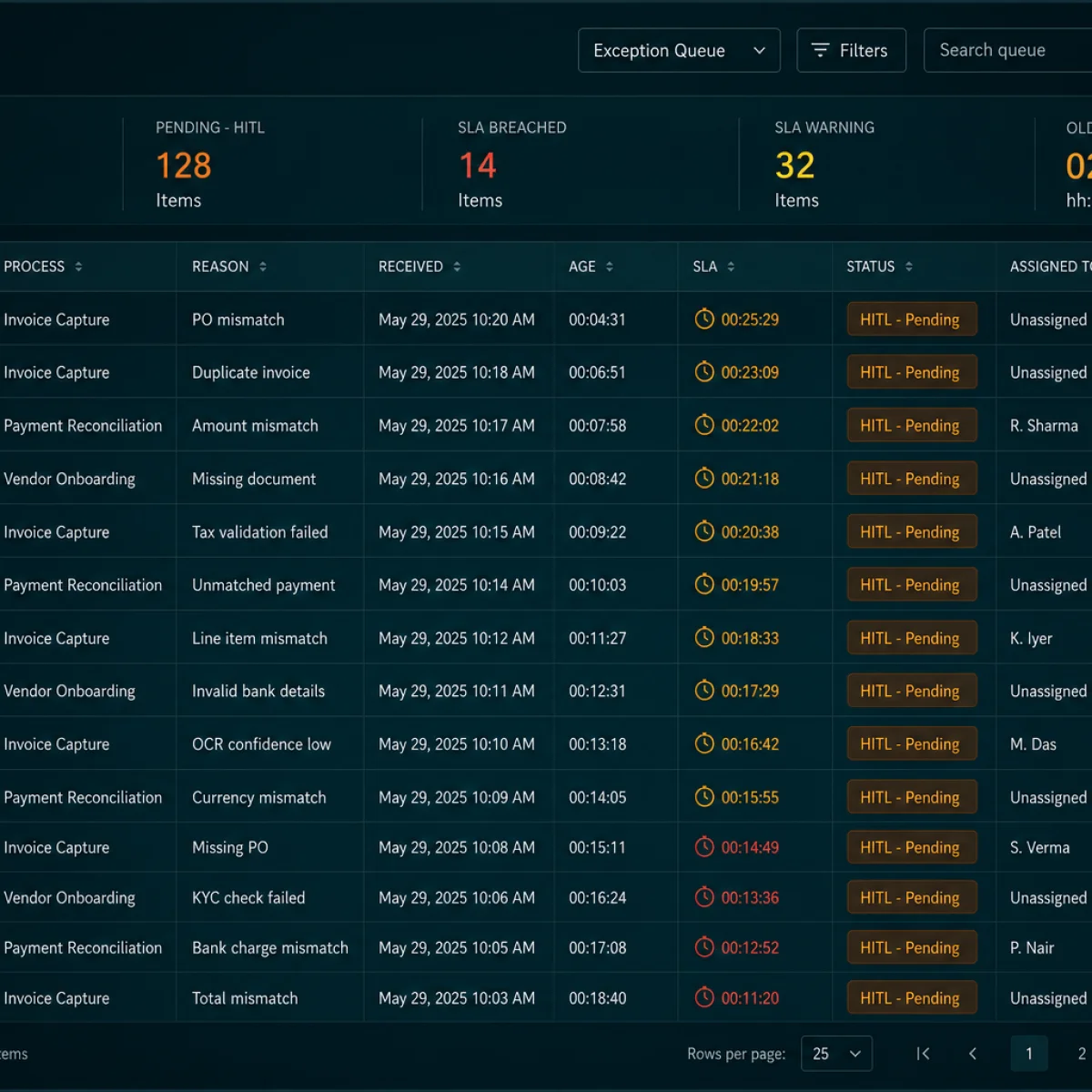This screenshot has width=1092, height=1092.
Task: Open the Filters panel
Action: tap(851, 50)
